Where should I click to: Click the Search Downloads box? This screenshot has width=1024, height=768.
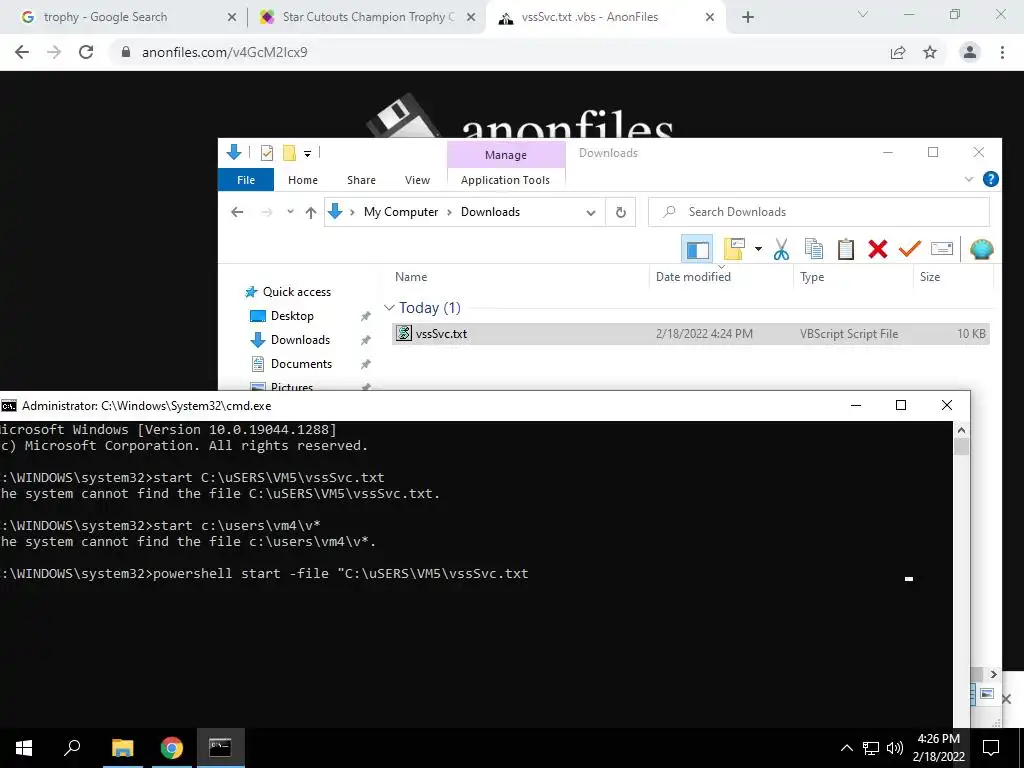pos(819,212)
